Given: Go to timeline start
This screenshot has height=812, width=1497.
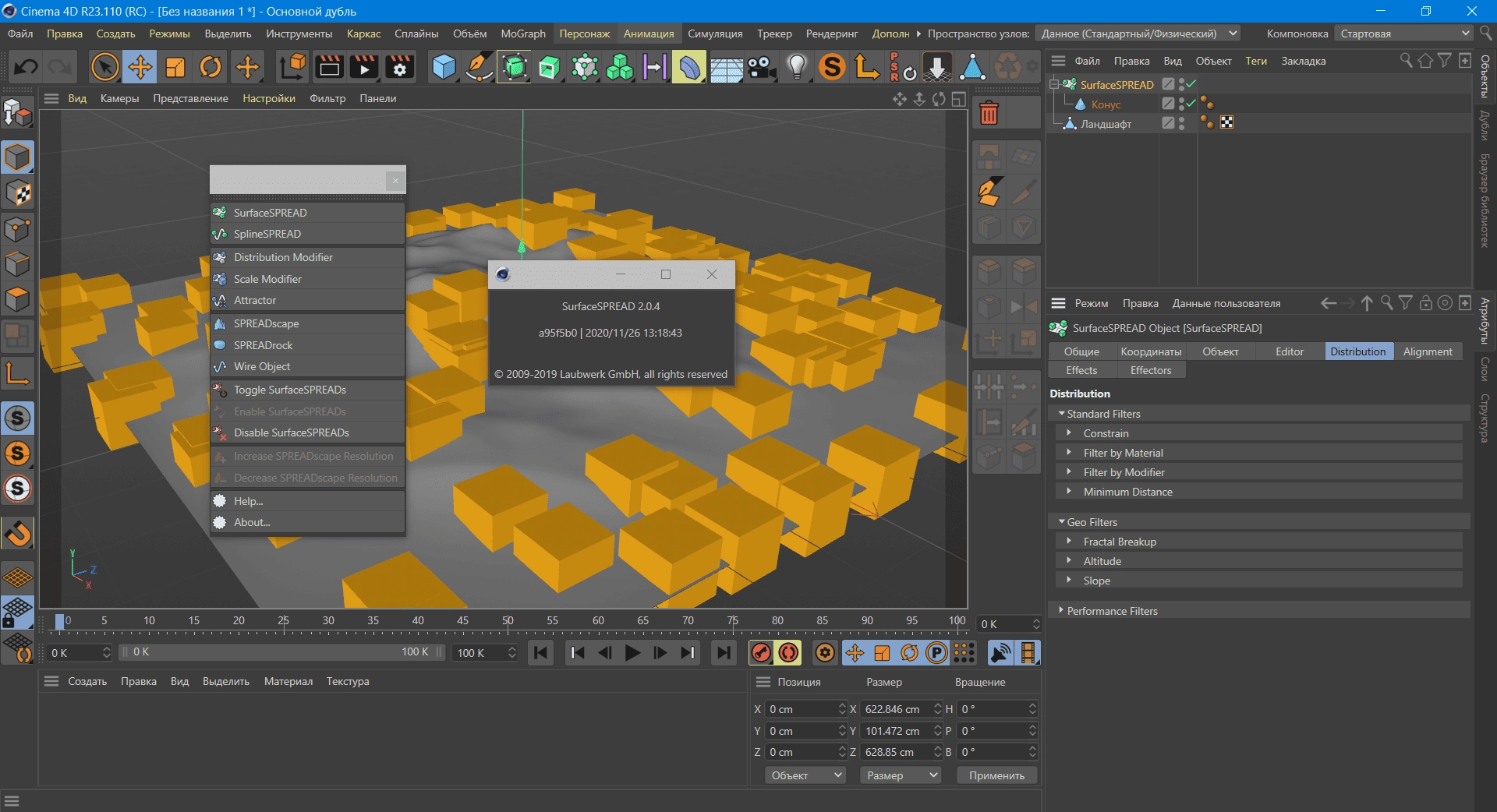Looking at the screenshot, I should tap(540, 653).
